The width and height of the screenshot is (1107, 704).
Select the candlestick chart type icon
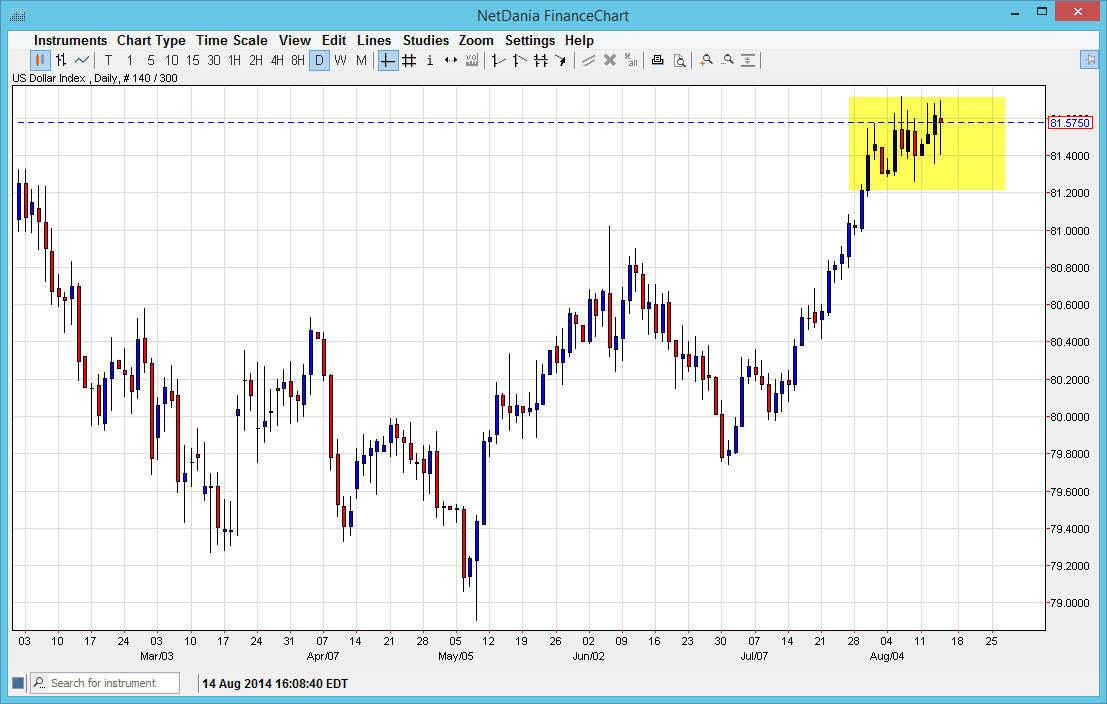tap(38, 60)
